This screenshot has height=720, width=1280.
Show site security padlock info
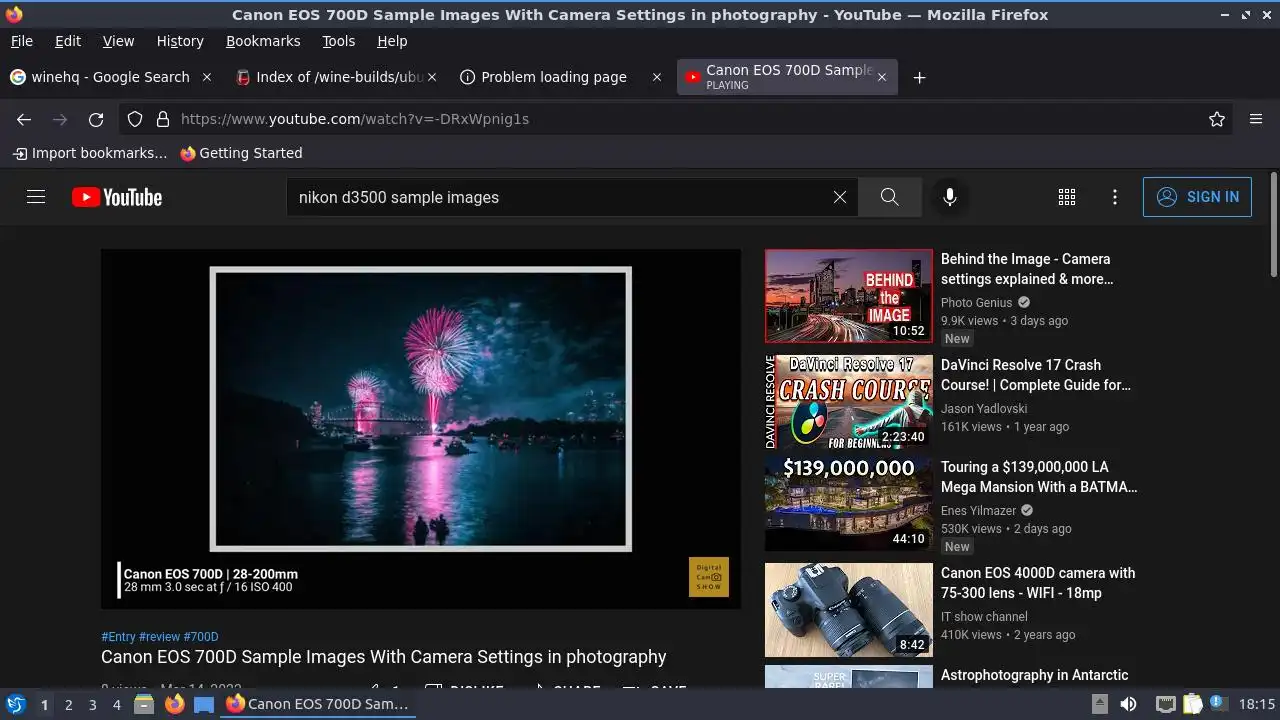[x=163, y=119]
